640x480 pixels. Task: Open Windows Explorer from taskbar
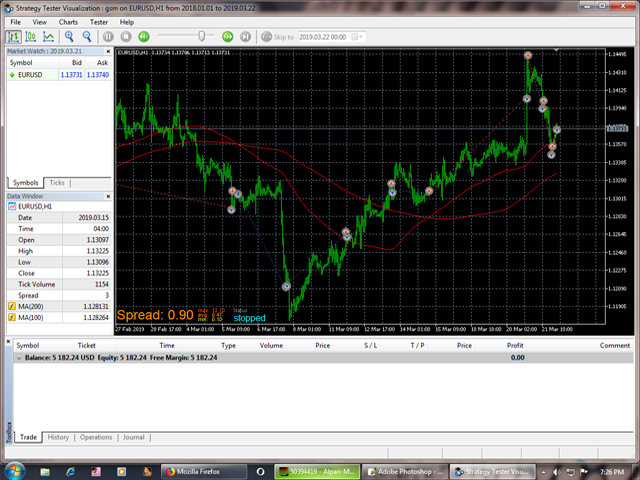(x=44, y=472)
